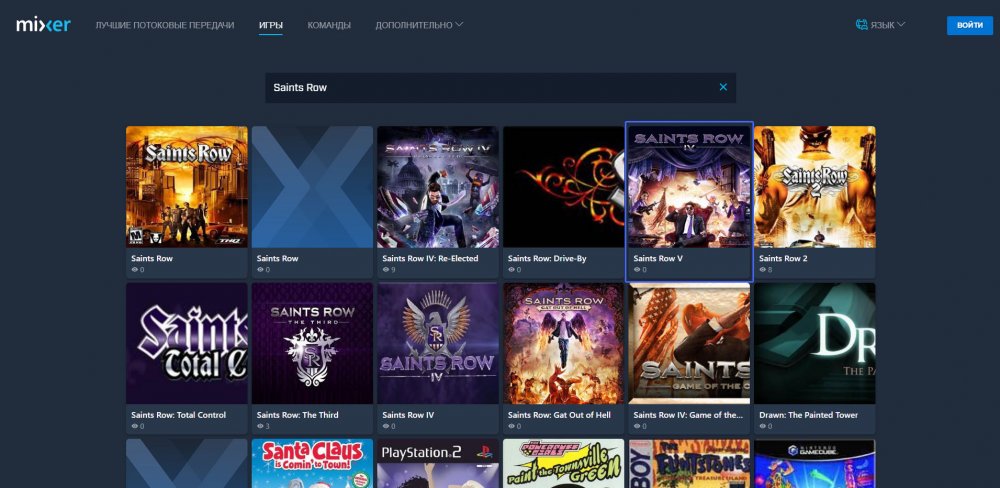Open Saints Row IV: Game of the... cover
The height and width of the screenshot is (488, 1000).
[x=689, y=343]
